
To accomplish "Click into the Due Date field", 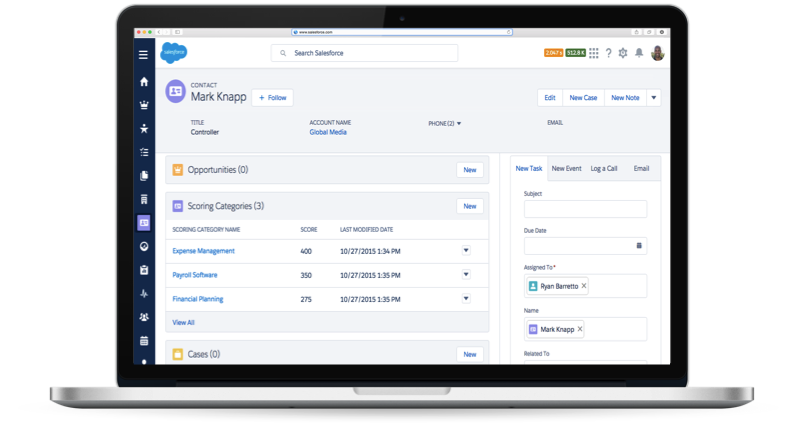I will pos(585,246).
